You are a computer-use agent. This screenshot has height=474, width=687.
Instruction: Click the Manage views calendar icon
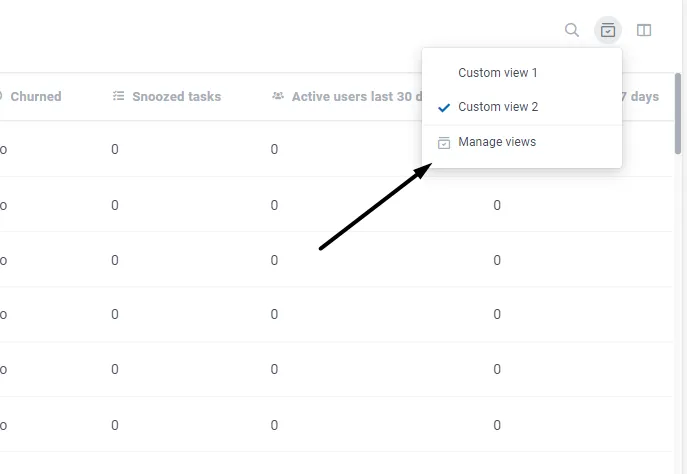[x=444, y=143]
